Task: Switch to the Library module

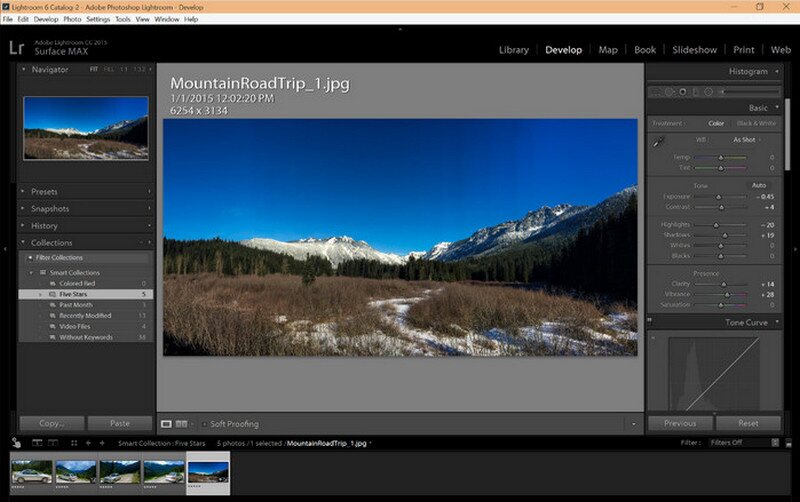Action: click(514, 50)
